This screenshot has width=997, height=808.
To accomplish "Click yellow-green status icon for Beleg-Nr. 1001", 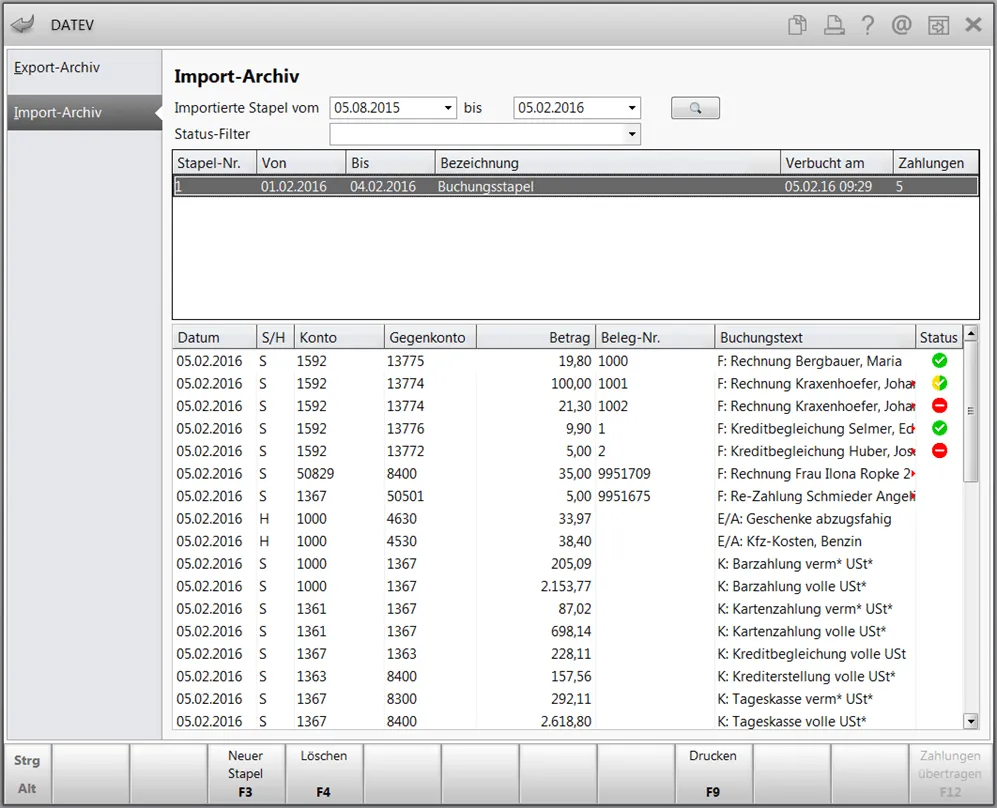I will (x=939, y=383).
